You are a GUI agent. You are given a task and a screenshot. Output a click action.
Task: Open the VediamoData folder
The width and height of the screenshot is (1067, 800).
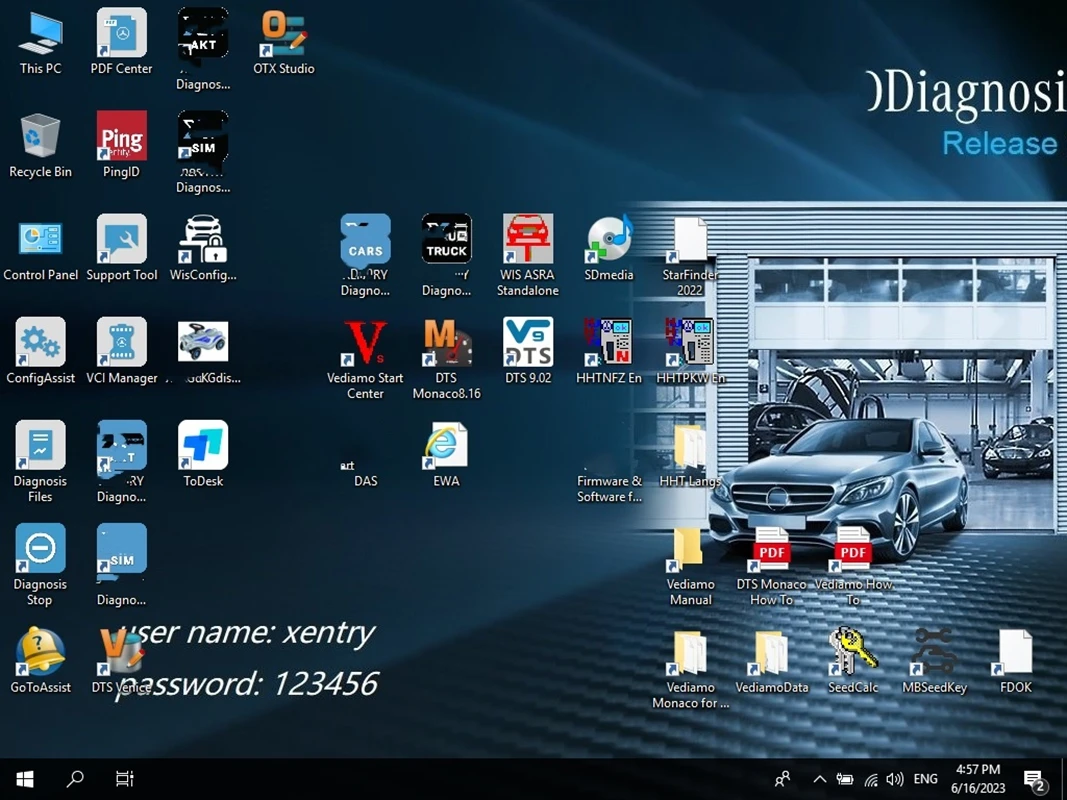point(771,653)
